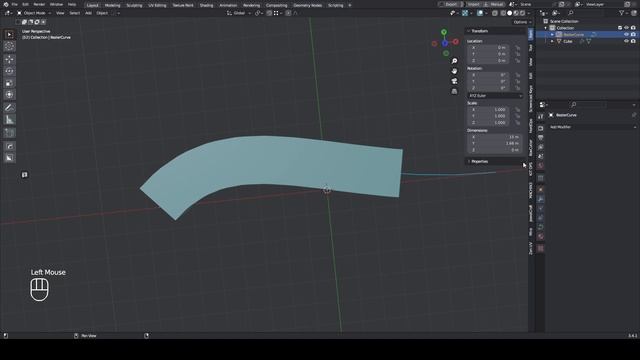Viewport: 640px width, 360px height.
Task: Toggle render camera icon for BezierCurve
Action: tap(633, 35)
